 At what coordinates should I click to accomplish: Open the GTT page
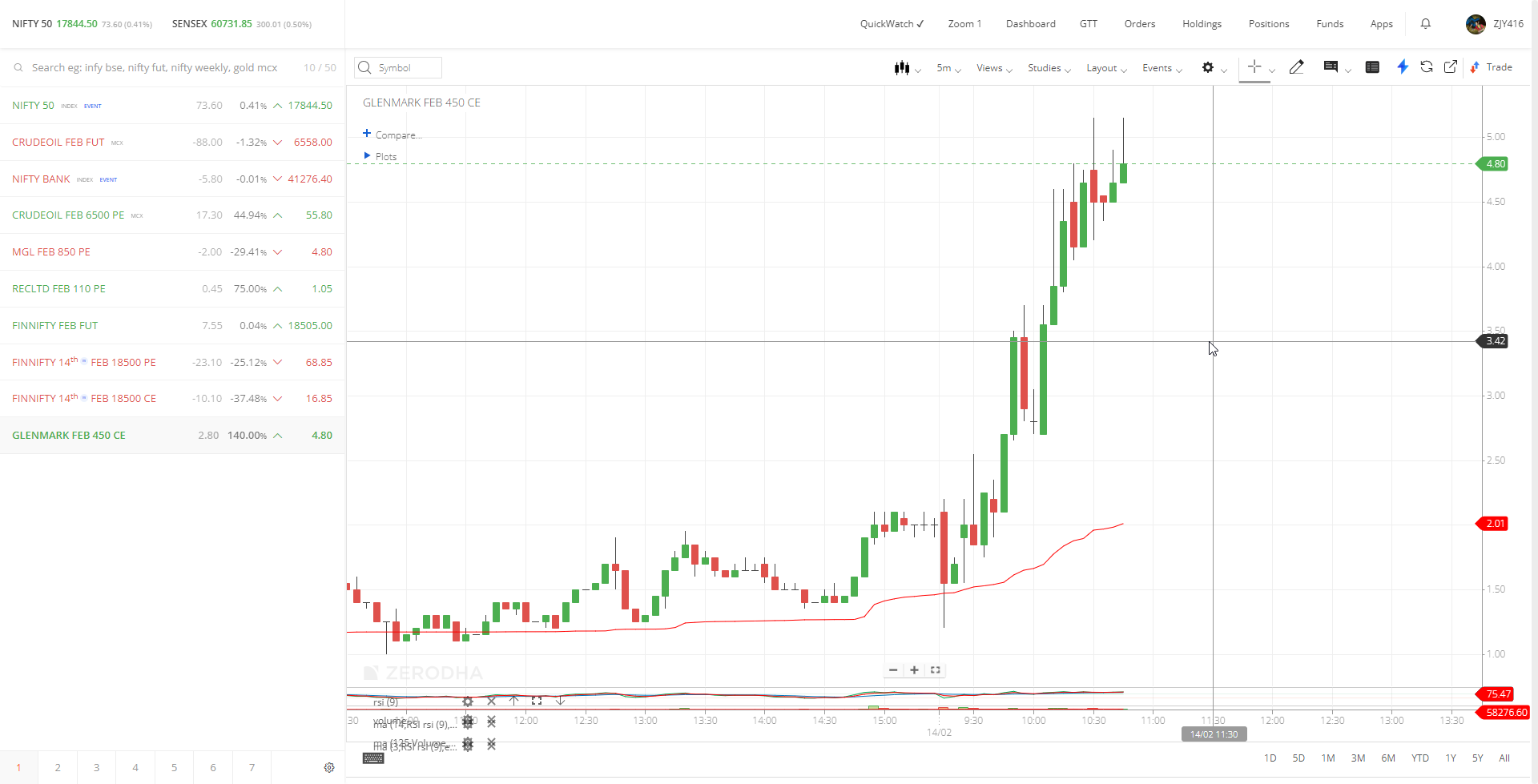(1089, 24)
